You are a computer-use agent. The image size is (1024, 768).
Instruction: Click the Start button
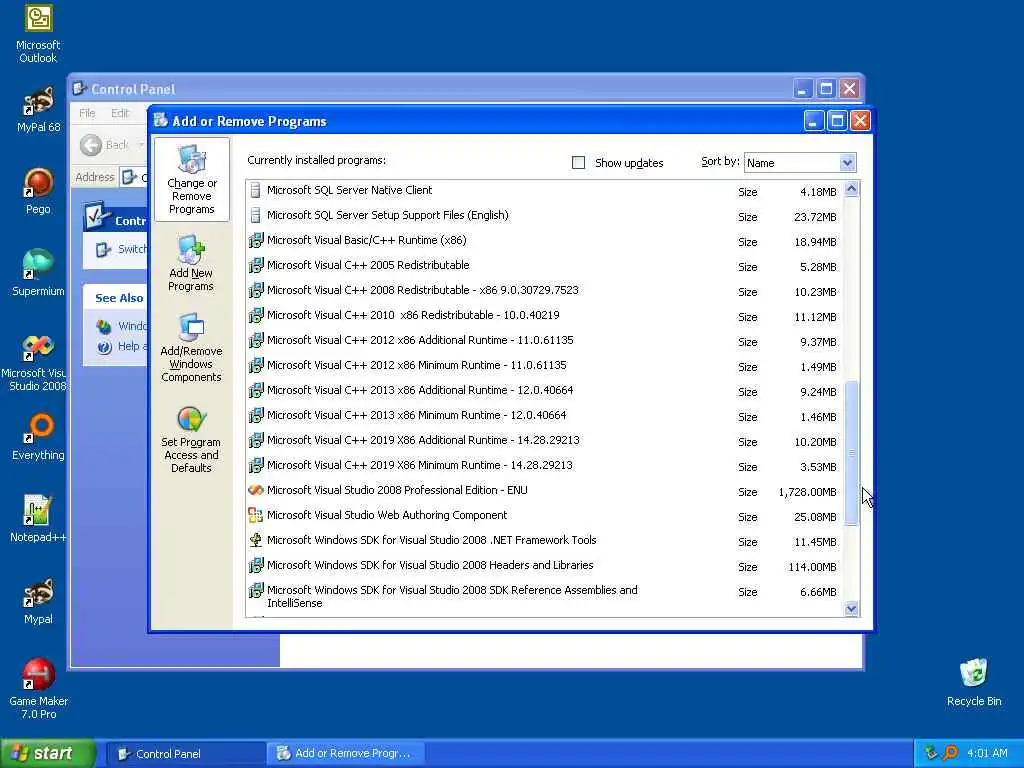(x=48, y=753)
